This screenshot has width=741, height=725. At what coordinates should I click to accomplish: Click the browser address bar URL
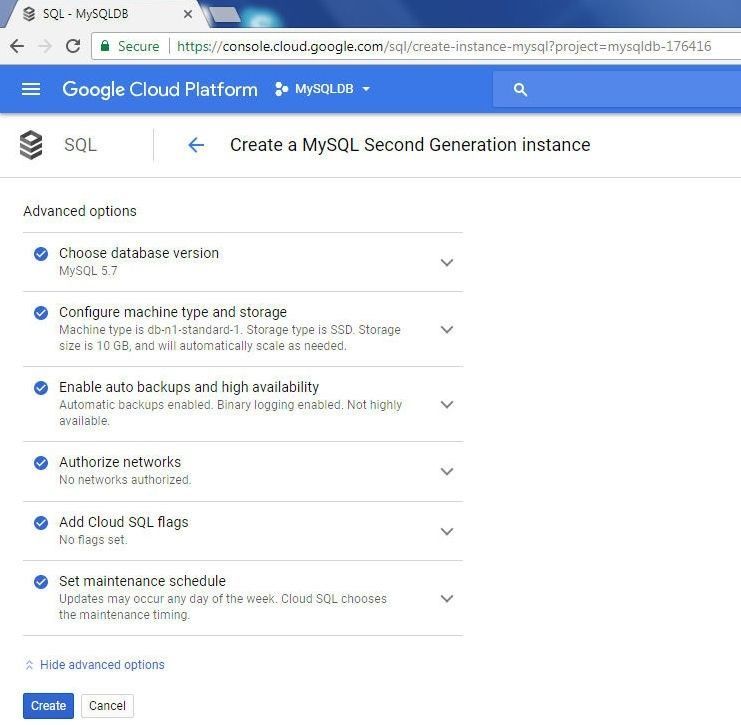tap(444, 46)
